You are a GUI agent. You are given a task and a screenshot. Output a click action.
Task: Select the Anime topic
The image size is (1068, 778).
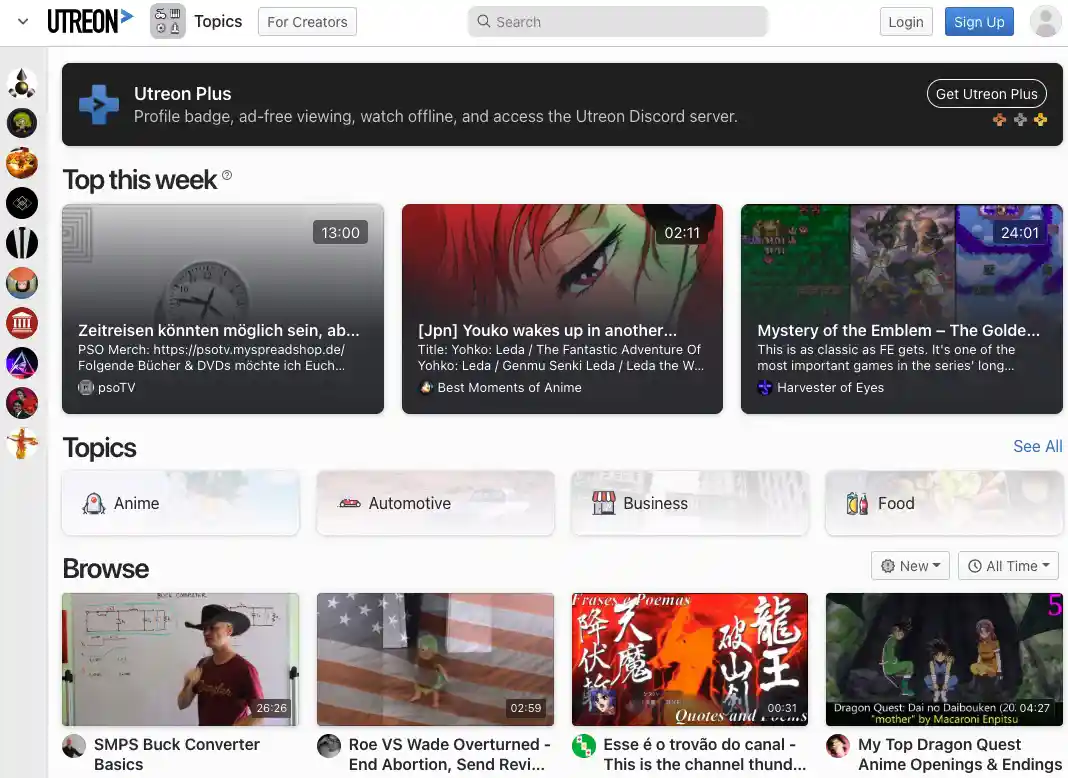180,503
